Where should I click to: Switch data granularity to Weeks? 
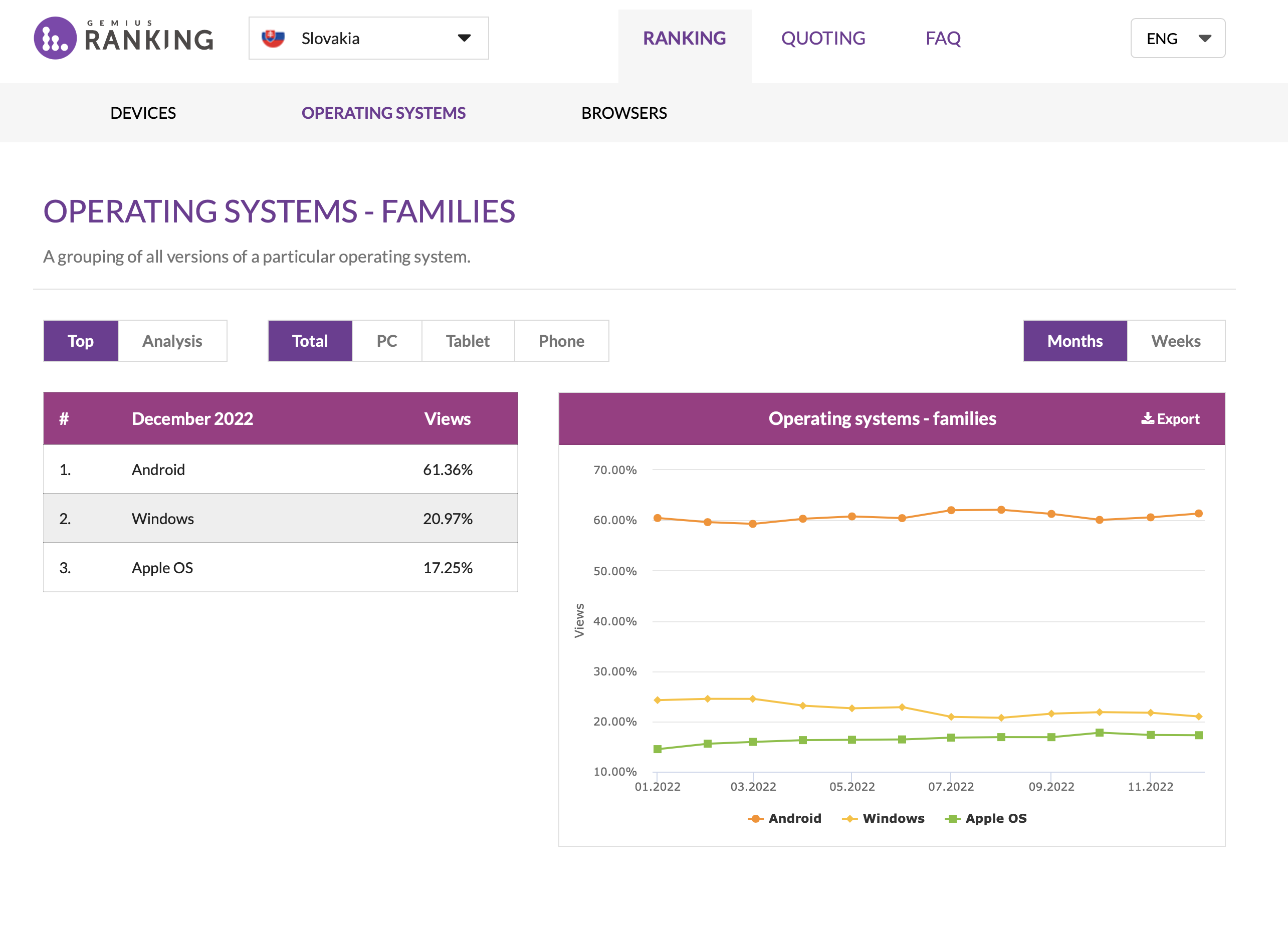(x=1176, y=341)
